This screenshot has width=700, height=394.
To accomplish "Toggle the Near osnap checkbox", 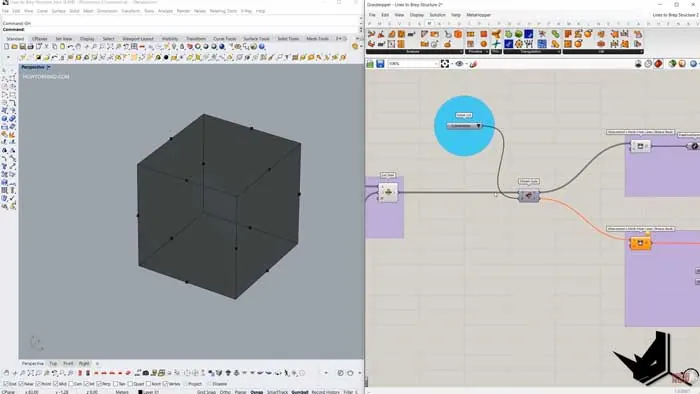I will tap(21, 384).
